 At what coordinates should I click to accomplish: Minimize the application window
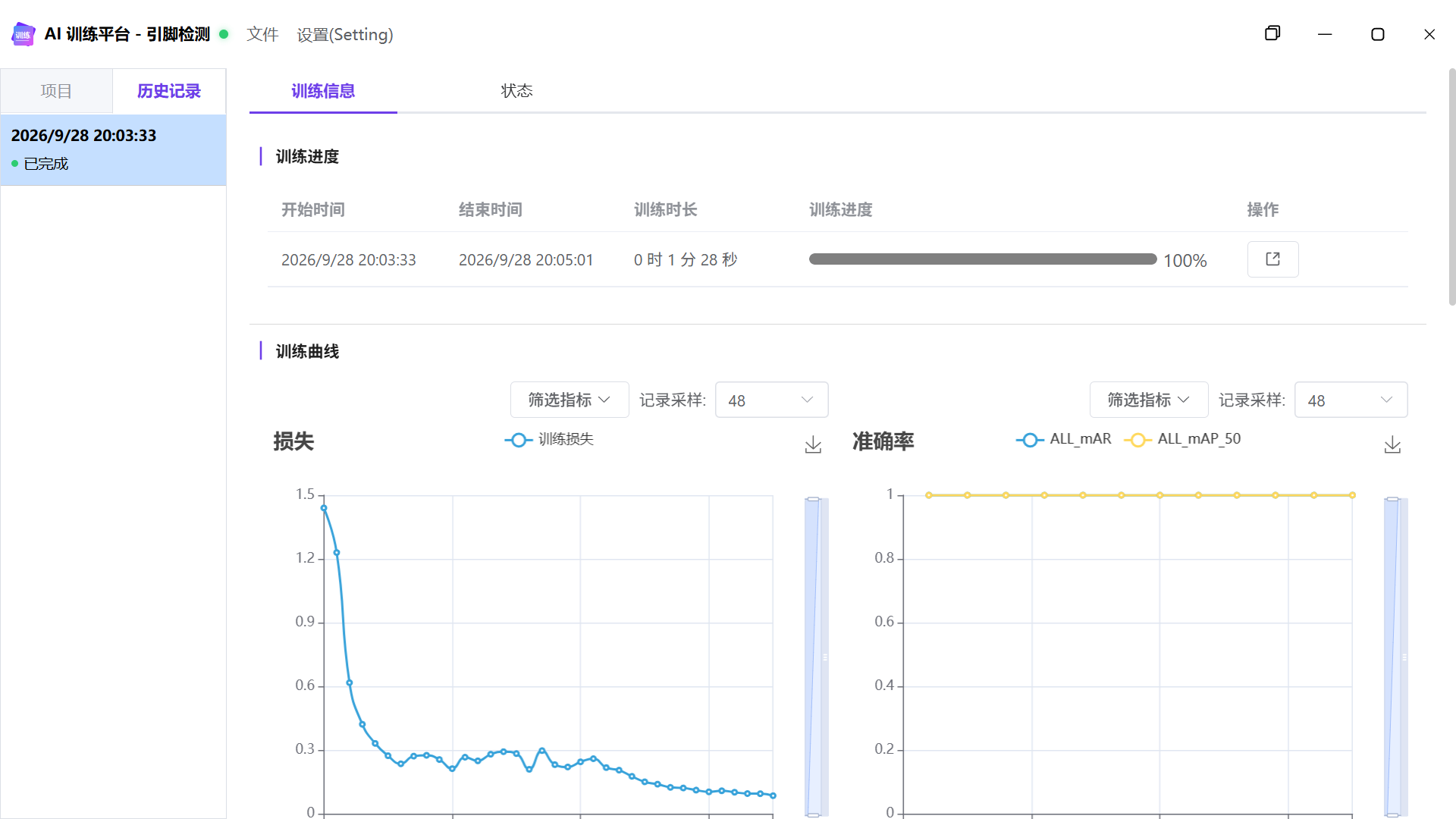tap(1325, 34)
